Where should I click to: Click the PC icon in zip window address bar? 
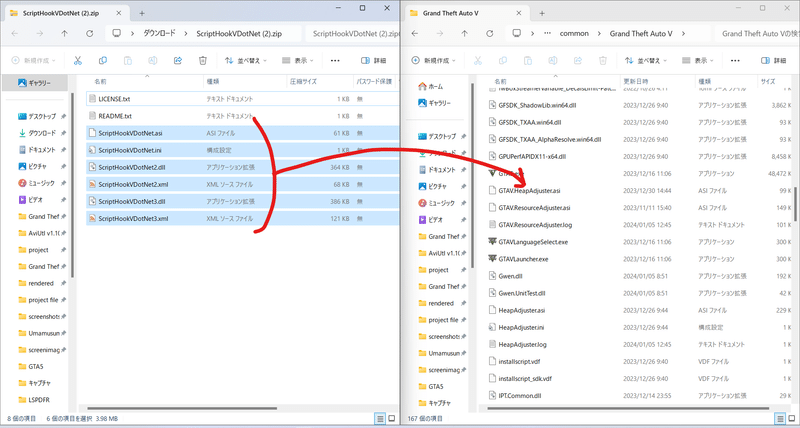(117, 34)
